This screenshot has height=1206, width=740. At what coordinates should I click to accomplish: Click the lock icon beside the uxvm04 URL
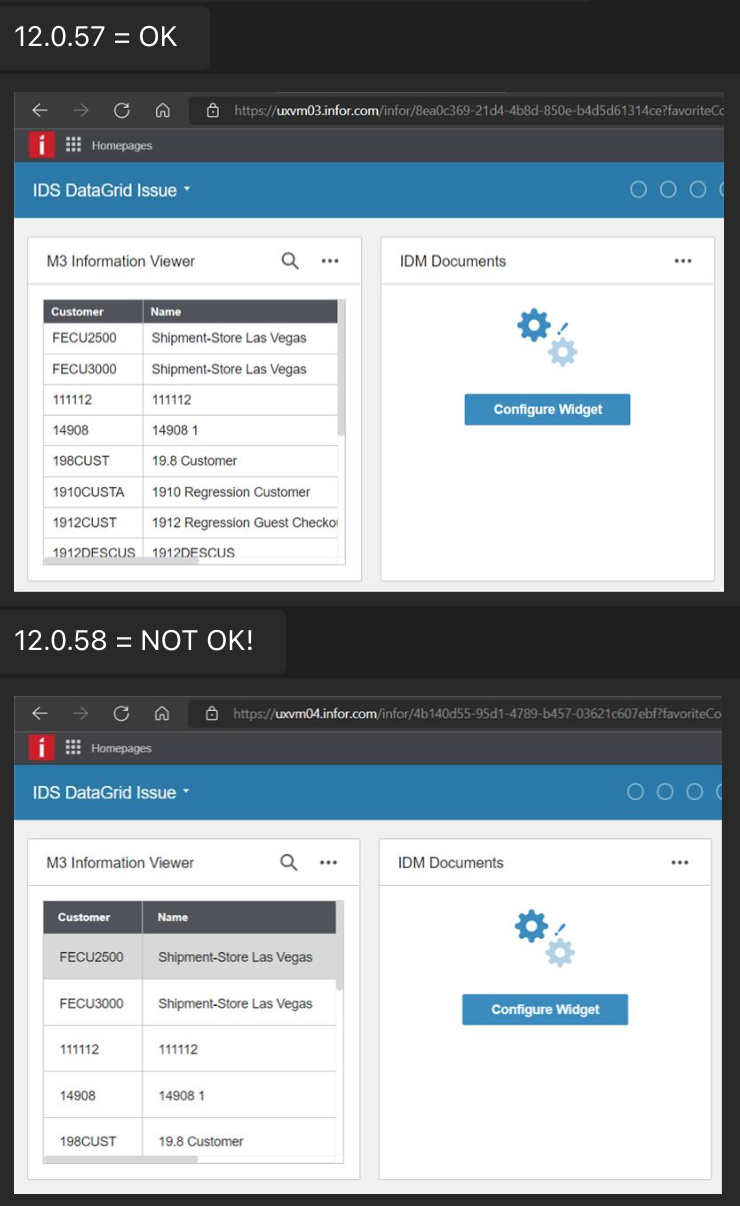pyautogui.click(x=212, y=713)
